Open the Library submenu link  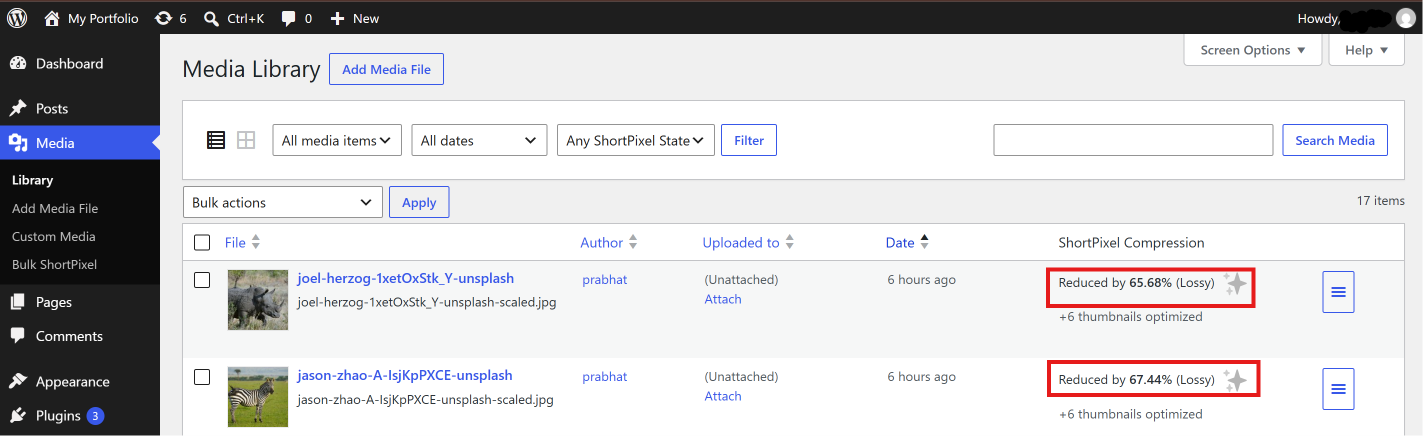(x=32, y=180)
